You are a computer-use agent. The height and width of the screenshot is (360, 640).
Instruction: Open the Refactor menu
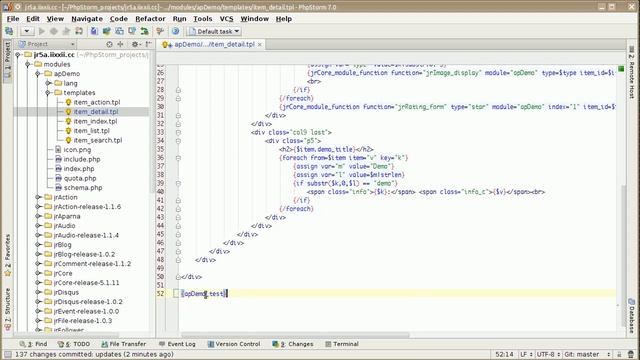(x=150, y=19)
